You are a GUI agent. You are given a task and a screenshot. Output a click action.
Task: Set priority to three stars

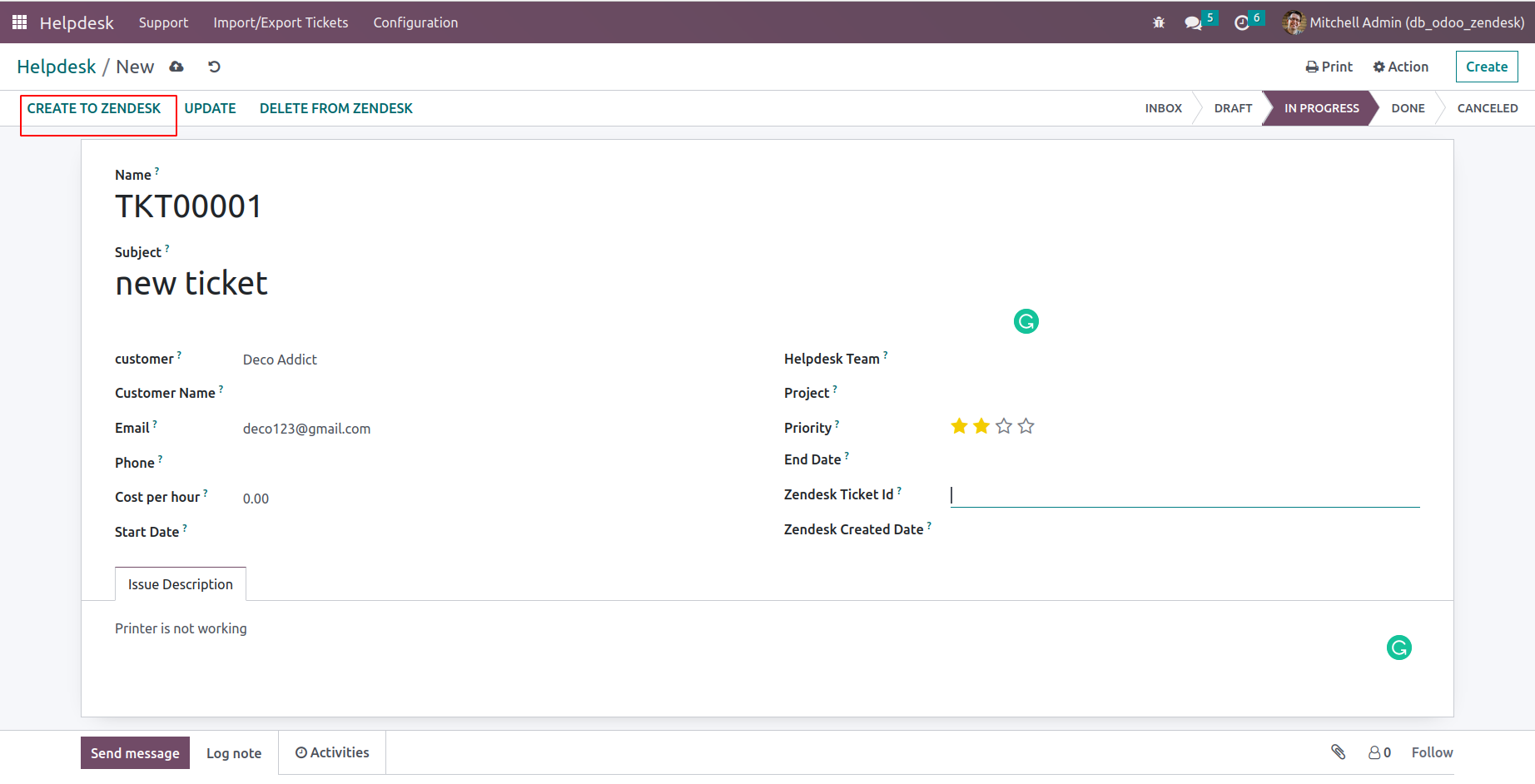[1004, 426]
